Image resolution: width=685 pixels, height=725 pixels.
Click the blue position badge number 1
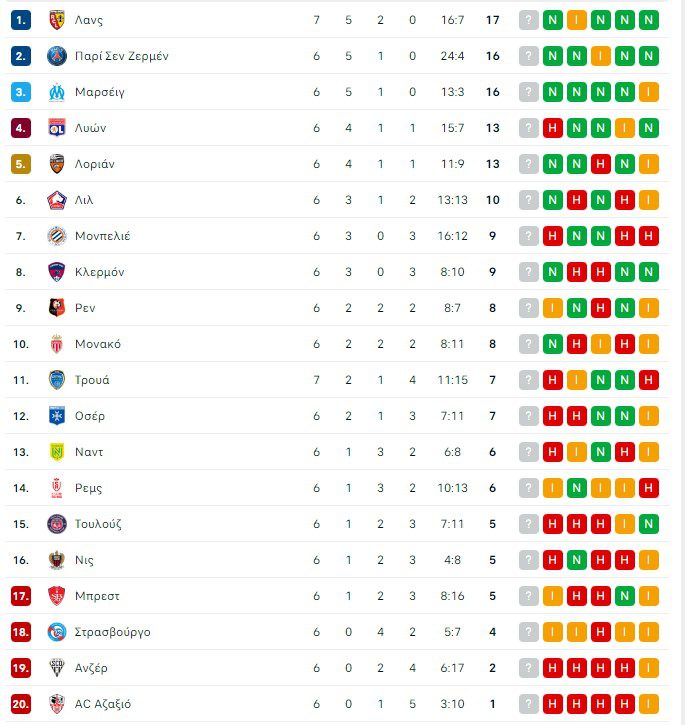(x=22, y=20)
